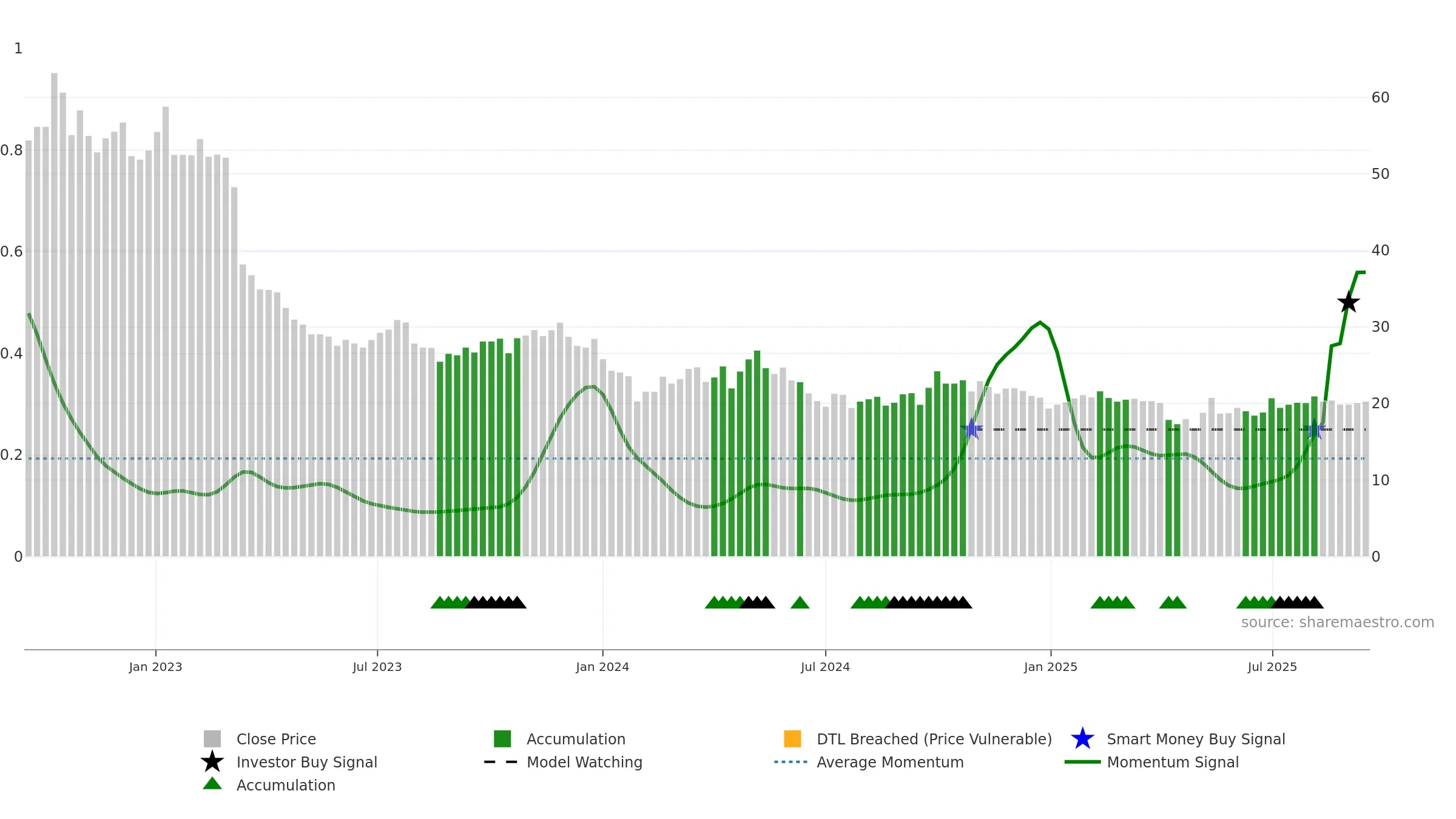The width and height of the screenshot is (1456, 819).
Task: Click the green Accumulation square swatch
Action: coord(502,739)
